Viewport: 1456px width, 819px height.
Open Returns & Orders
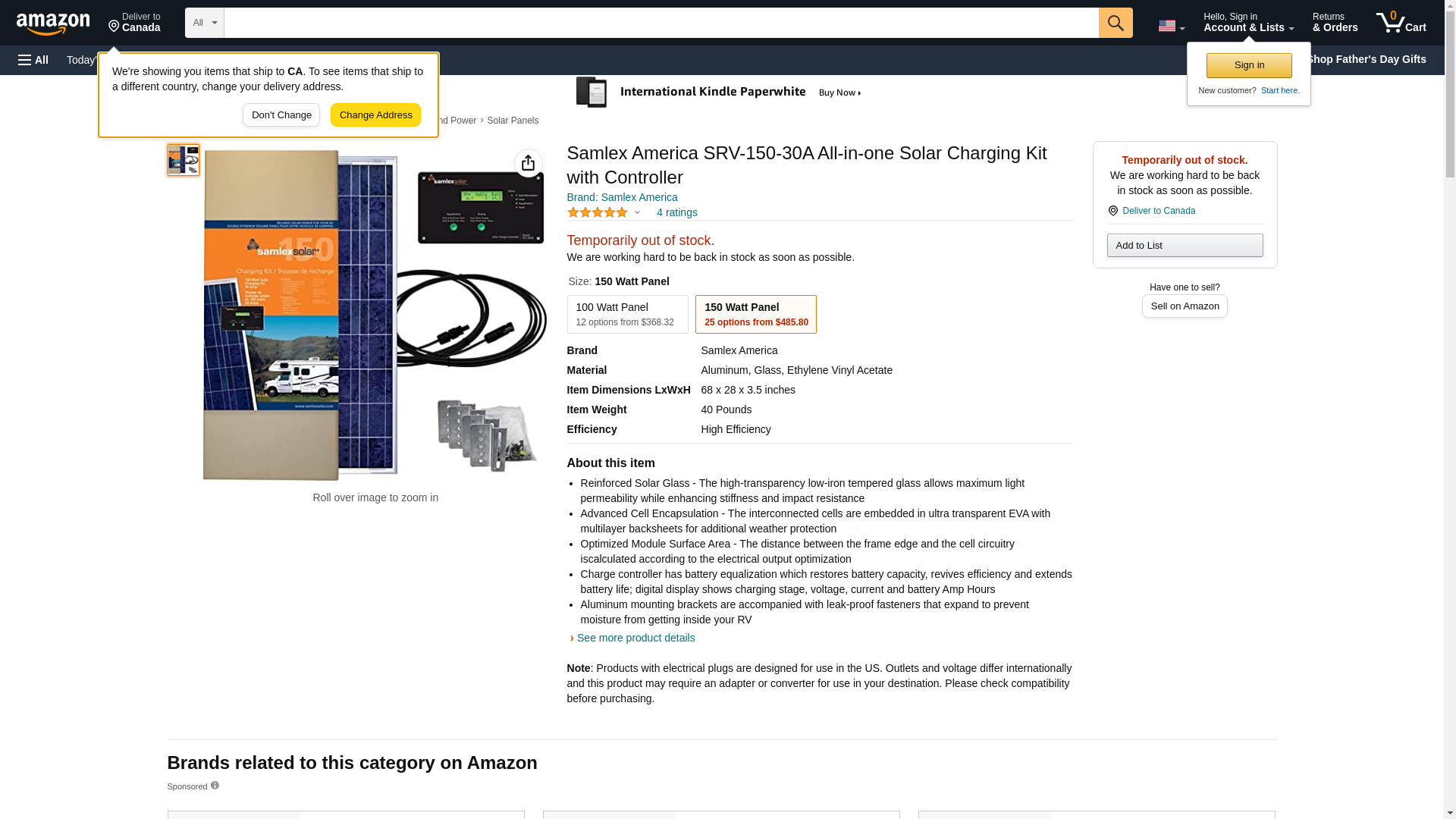point(1335,23)
